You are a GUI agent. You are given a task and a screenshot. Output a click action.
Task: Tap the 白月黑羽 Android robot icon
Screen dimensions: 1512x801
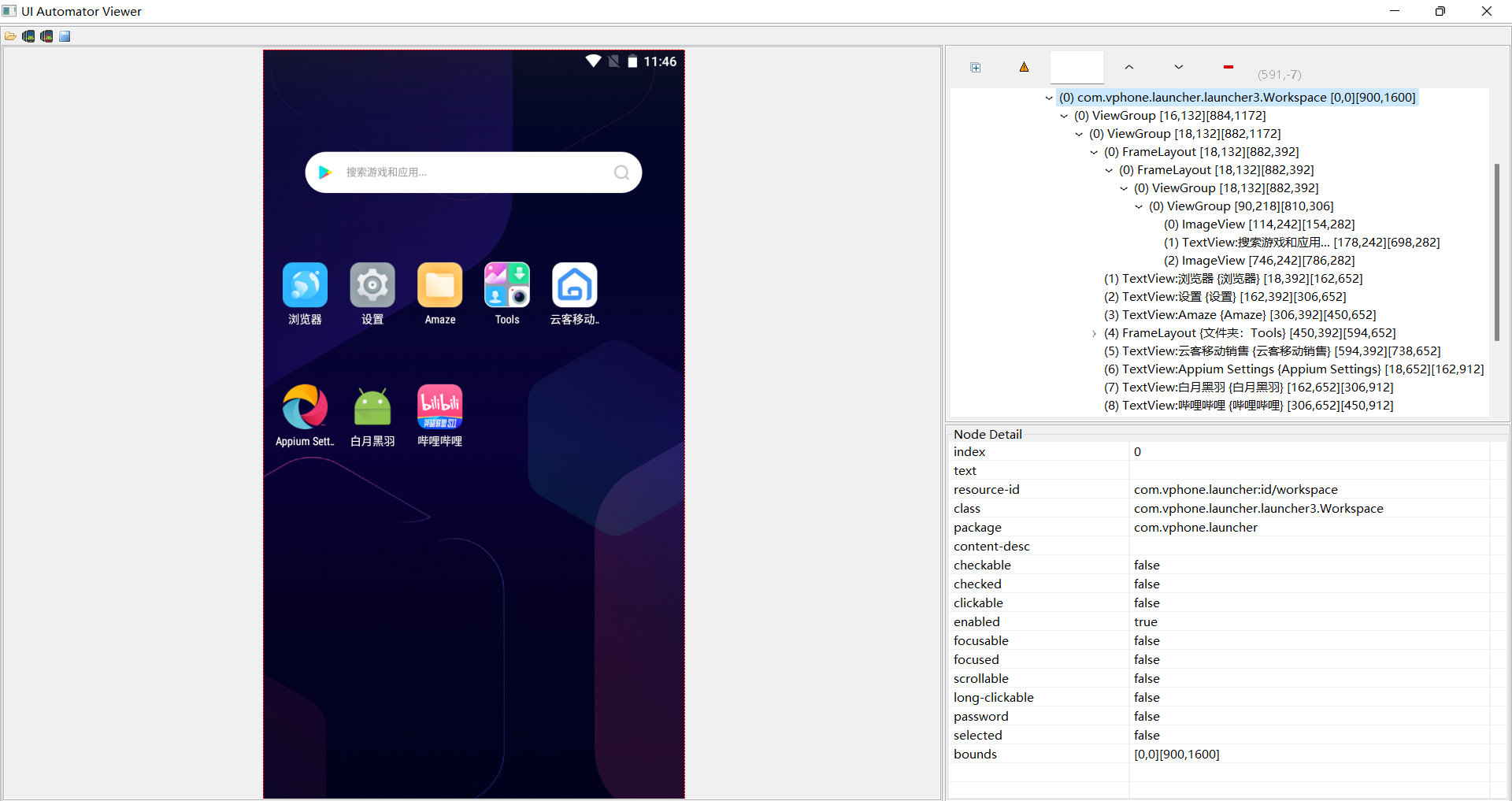pos(372,406)
